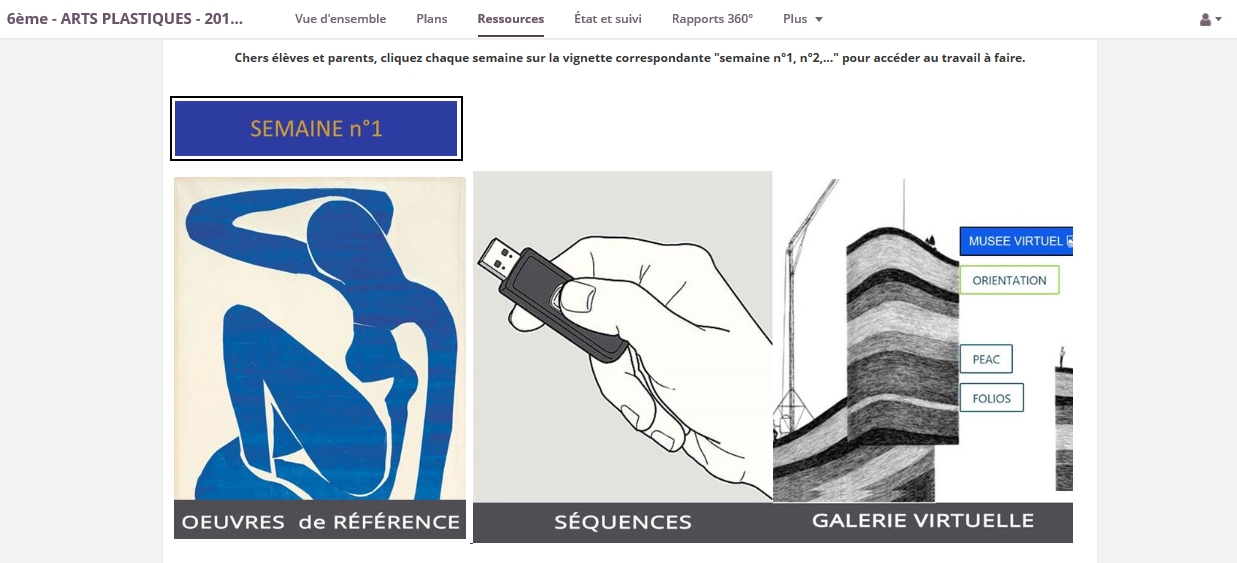Open the Plans tab
Screen dimensions: 1237x563
(x=432, y=19)
